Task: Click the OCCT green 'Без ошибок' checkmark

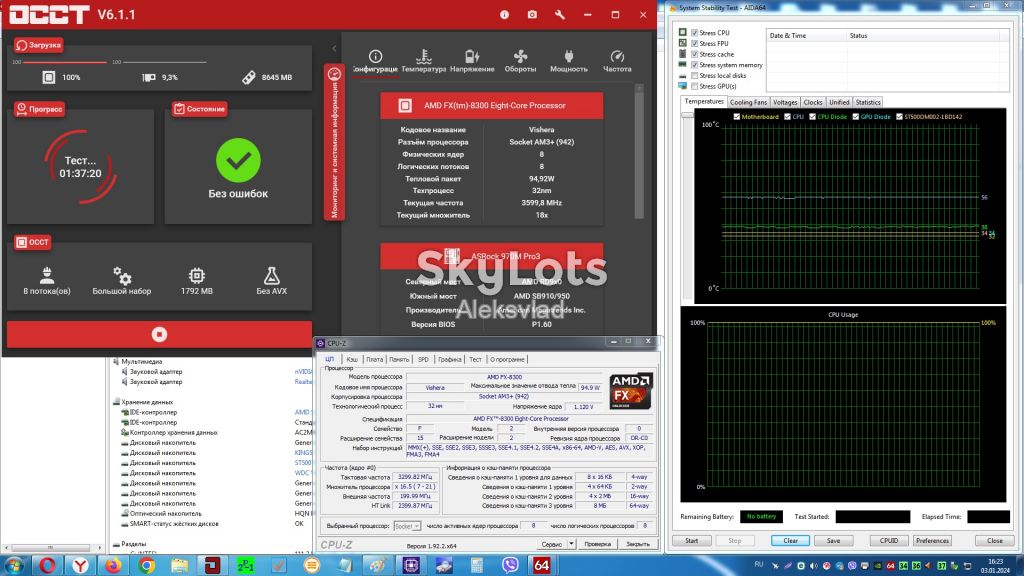Action: 238,160
